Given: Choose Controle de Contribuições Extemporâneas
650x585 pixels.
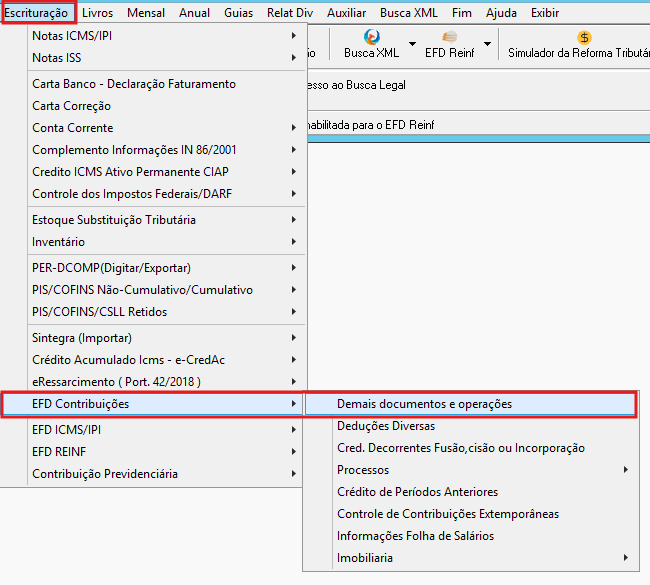Looking at the screenshot, I should click(x=470, y=514).
